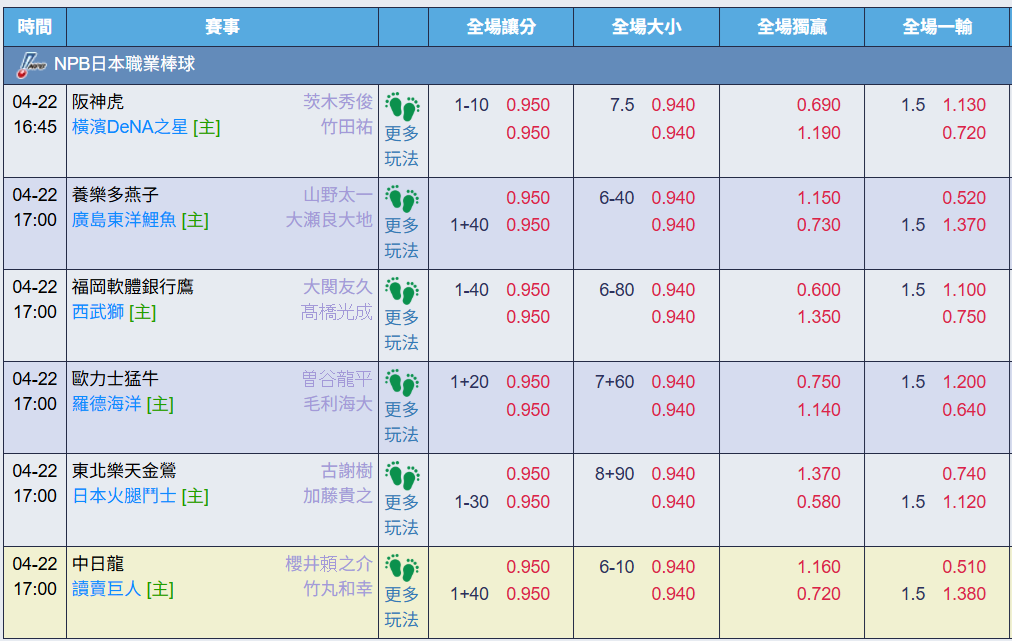Choose 日本火腿鬥士 handicap 1-30 odds 0.950
This screenshot has height=641, width=1012.
point(527,502)
